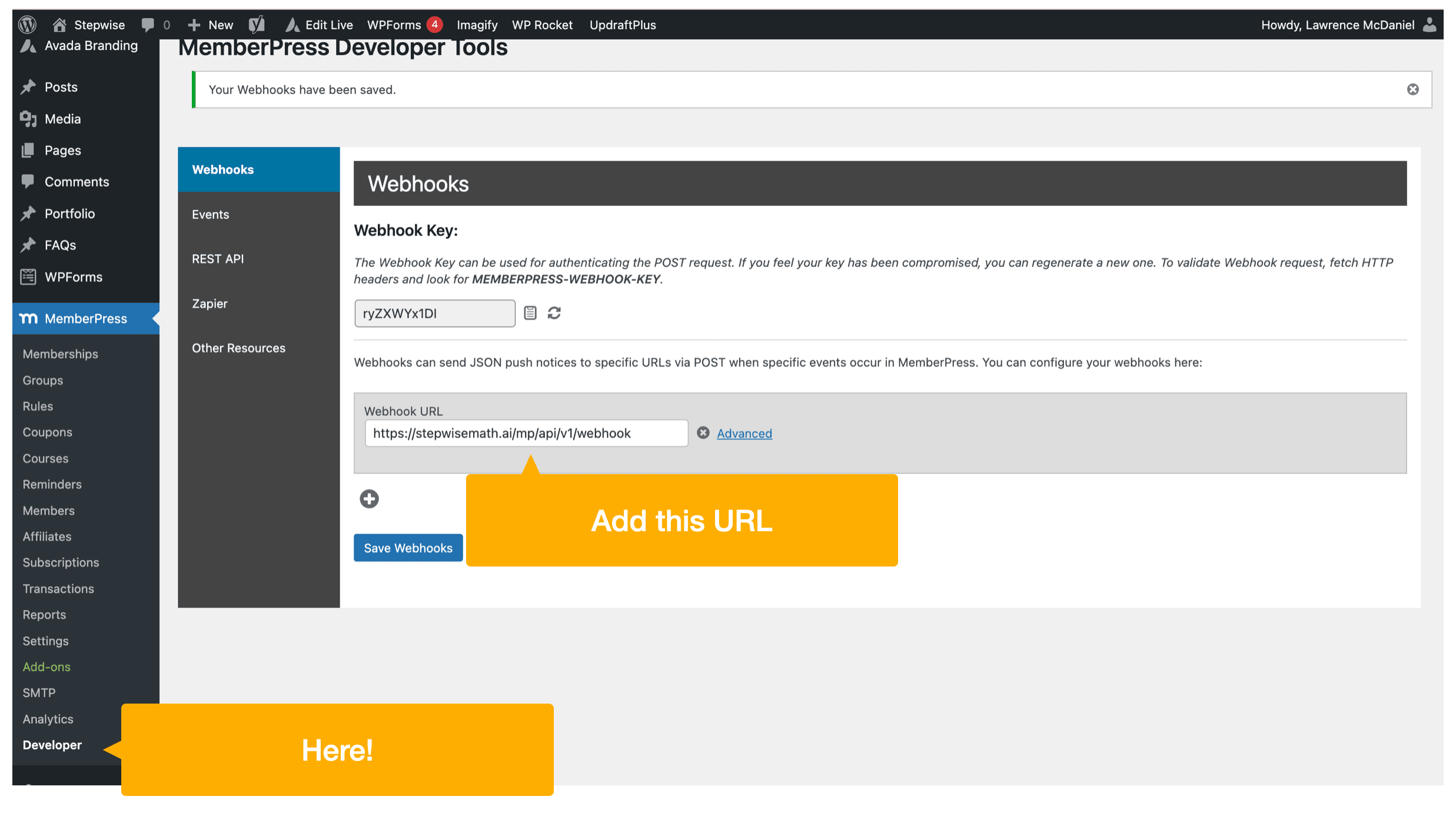Open the Comments screen
Screen dimensions: 1456x813
click(x=77, y=181)
